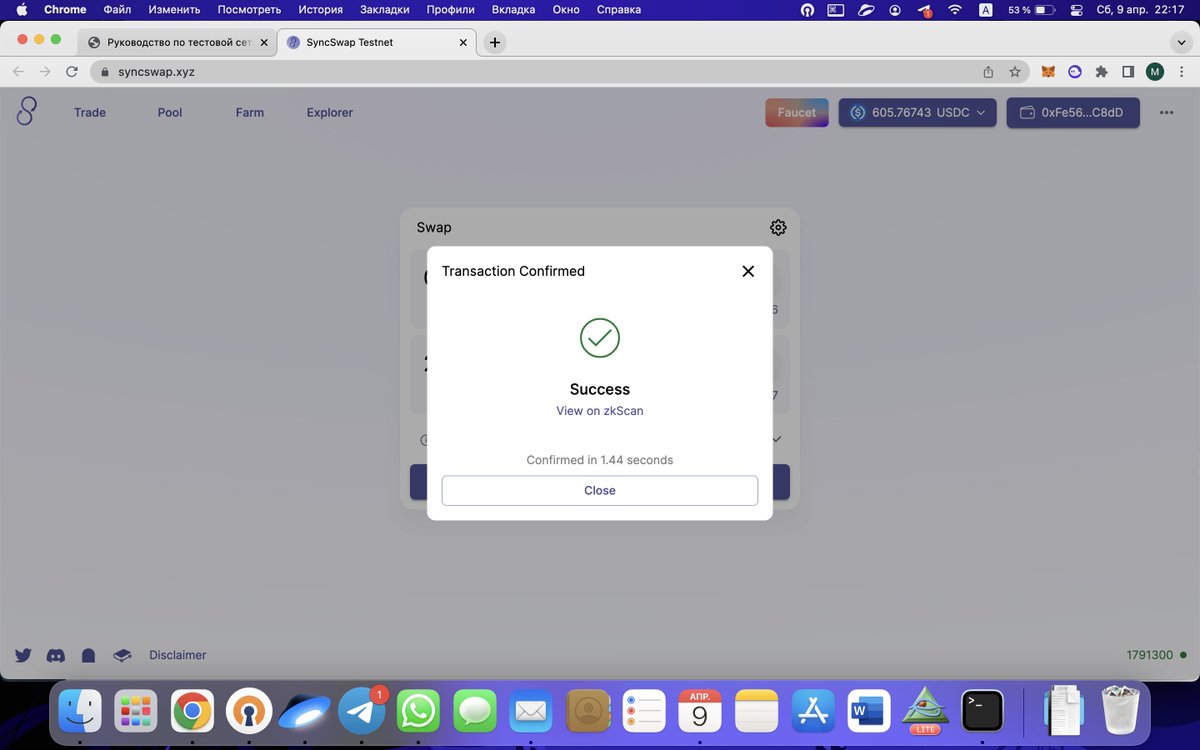Bookmark this page with star icon
The height and width of the screenshot is (750, 1200).
coord(1015,72)
